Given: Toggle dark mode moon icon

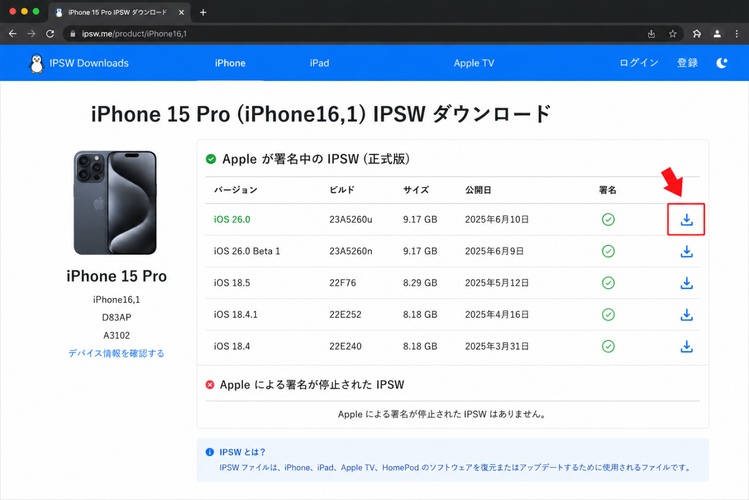Looking at the screenshot, I should (722, 63).
